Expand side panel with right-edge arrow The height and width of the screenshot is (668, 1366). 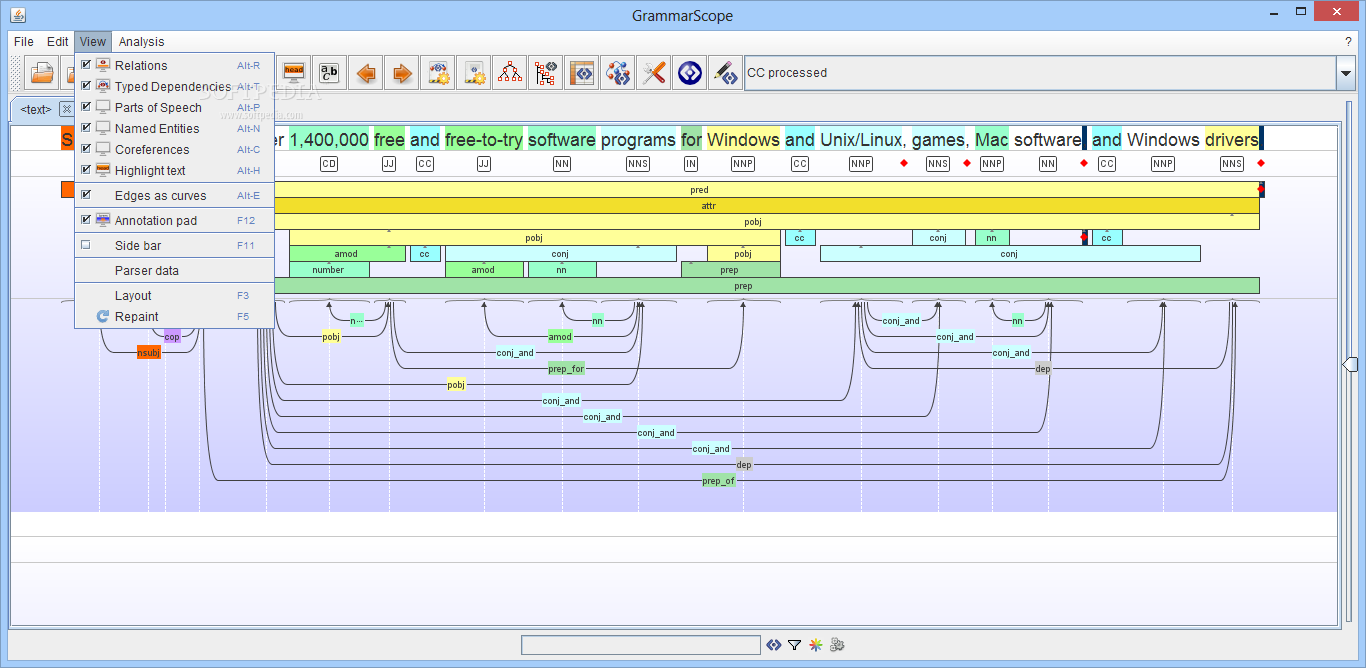pos(1348,364)
